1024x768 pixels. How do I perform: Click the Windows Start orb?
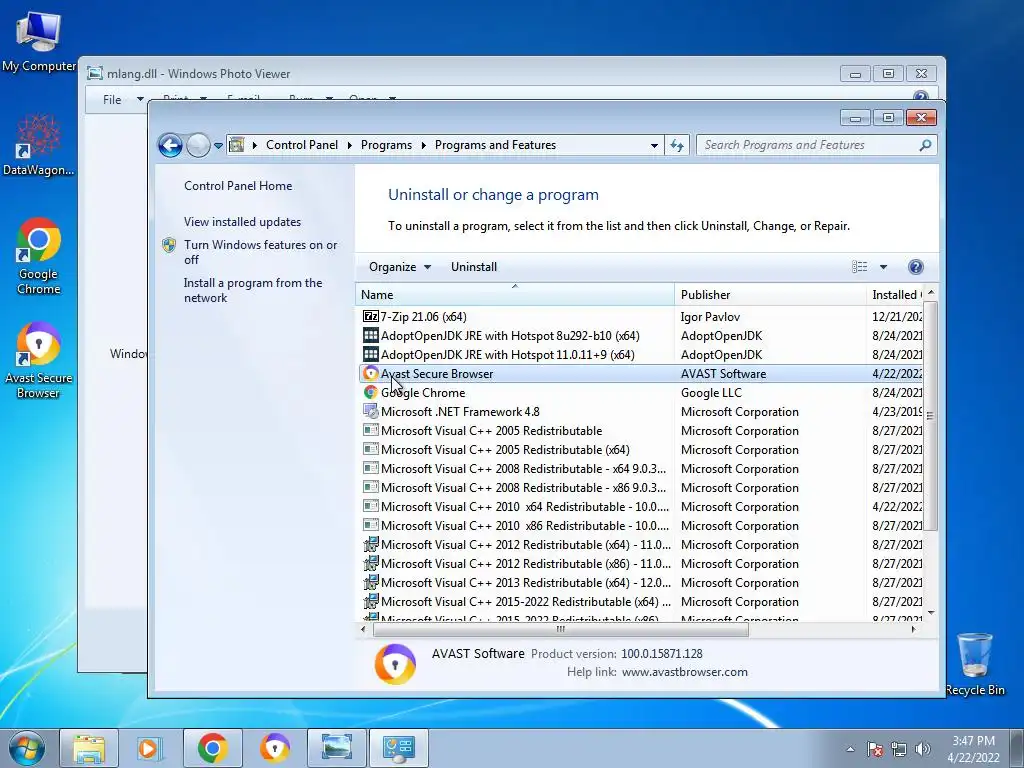click(x=27, y=748)
